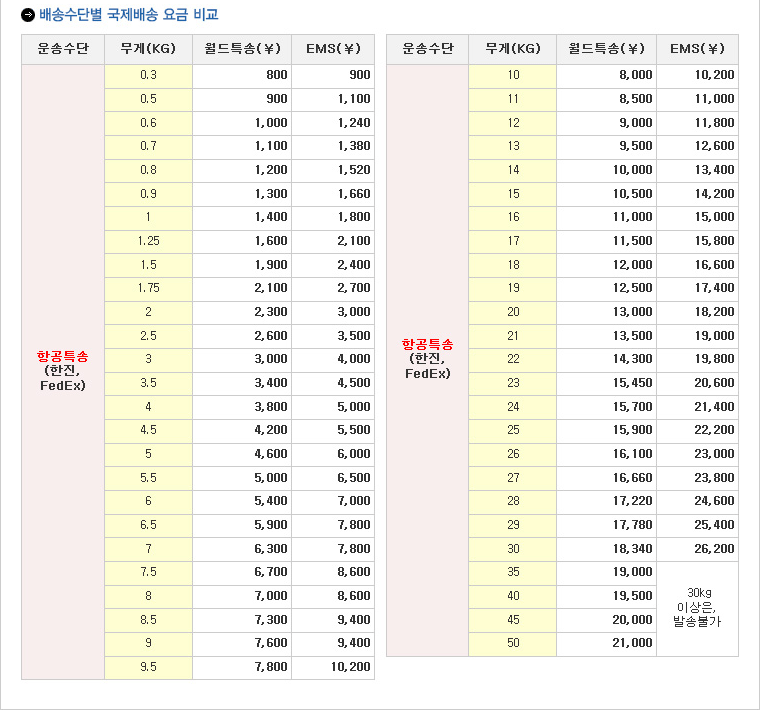The width and height of the screenshot is (760, 710).
Task: Select the 1.25 kg weight cell
Action: click(148, 241)
